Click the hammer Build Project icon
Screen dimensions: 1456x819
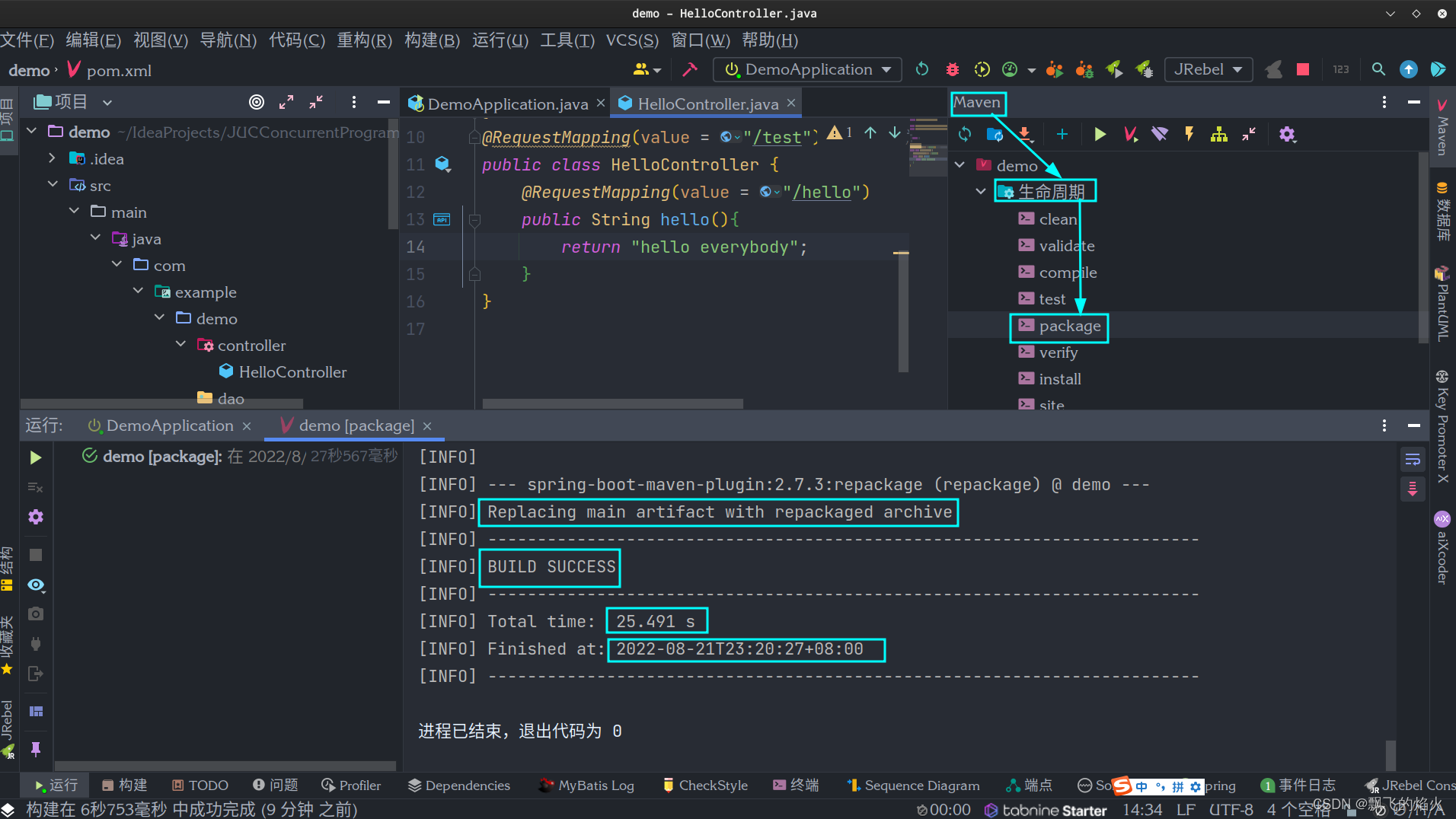[x=690, y=69]
